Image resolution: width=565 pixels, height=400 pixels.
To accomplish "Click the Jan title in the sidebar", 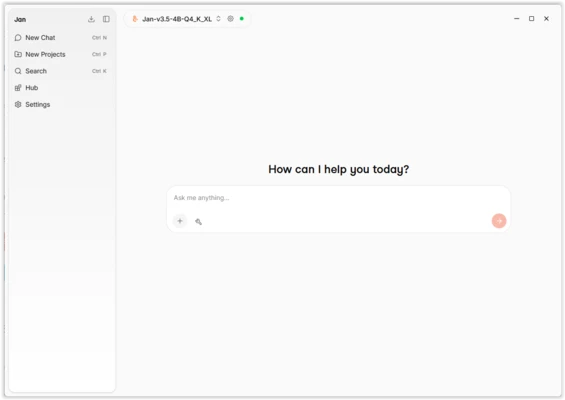I will pos(20,19).
